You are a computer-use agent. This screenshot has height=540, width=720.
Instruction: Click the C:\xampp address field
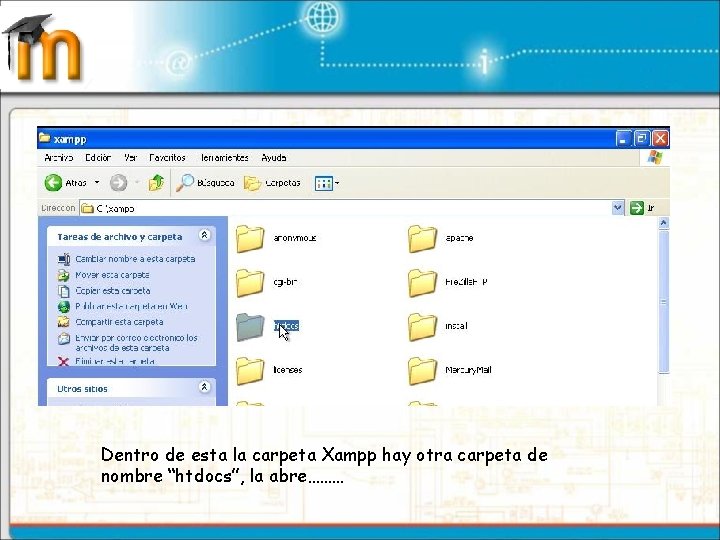346,208
